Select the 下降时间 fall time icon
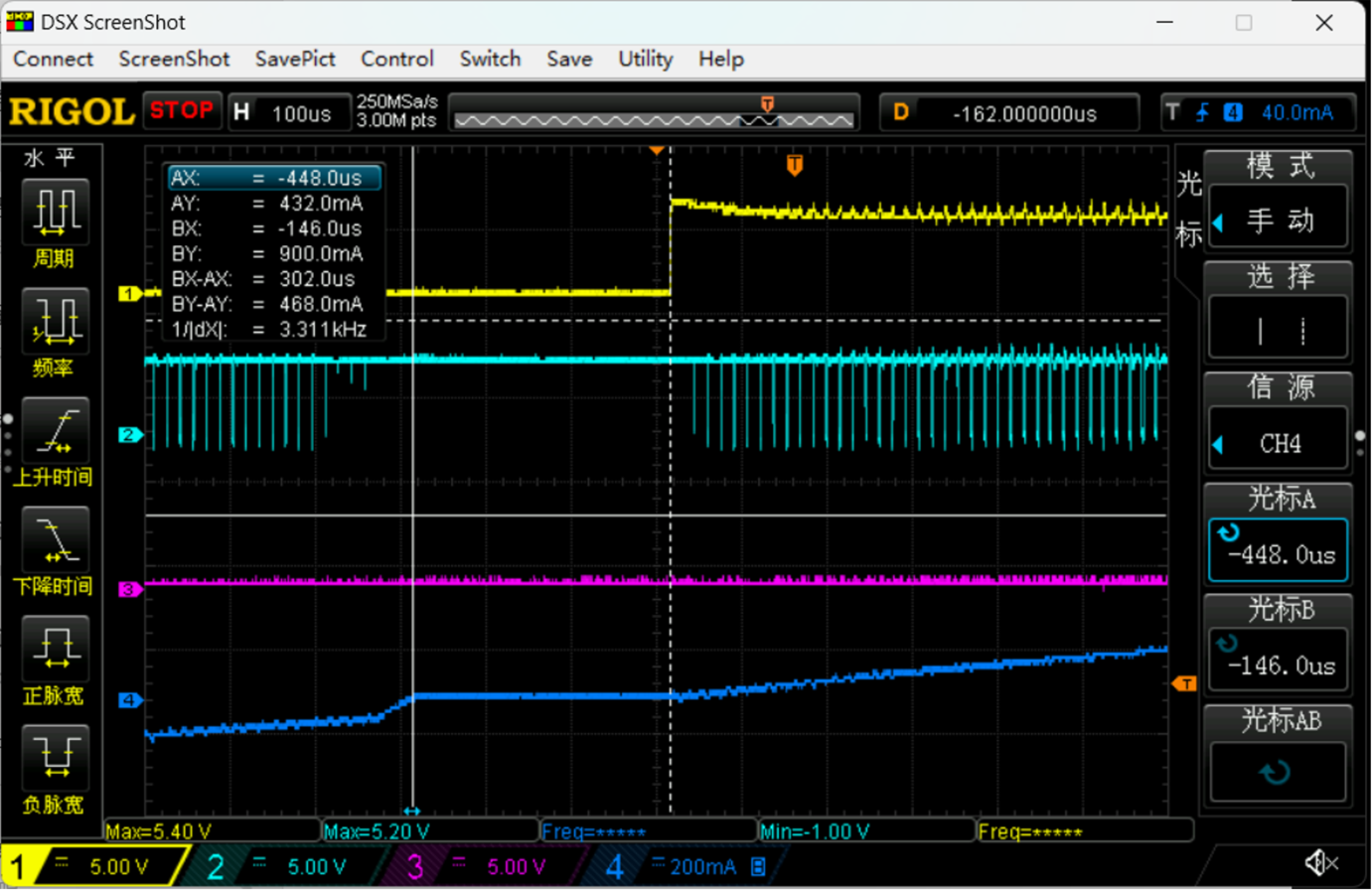 [56, 539]
